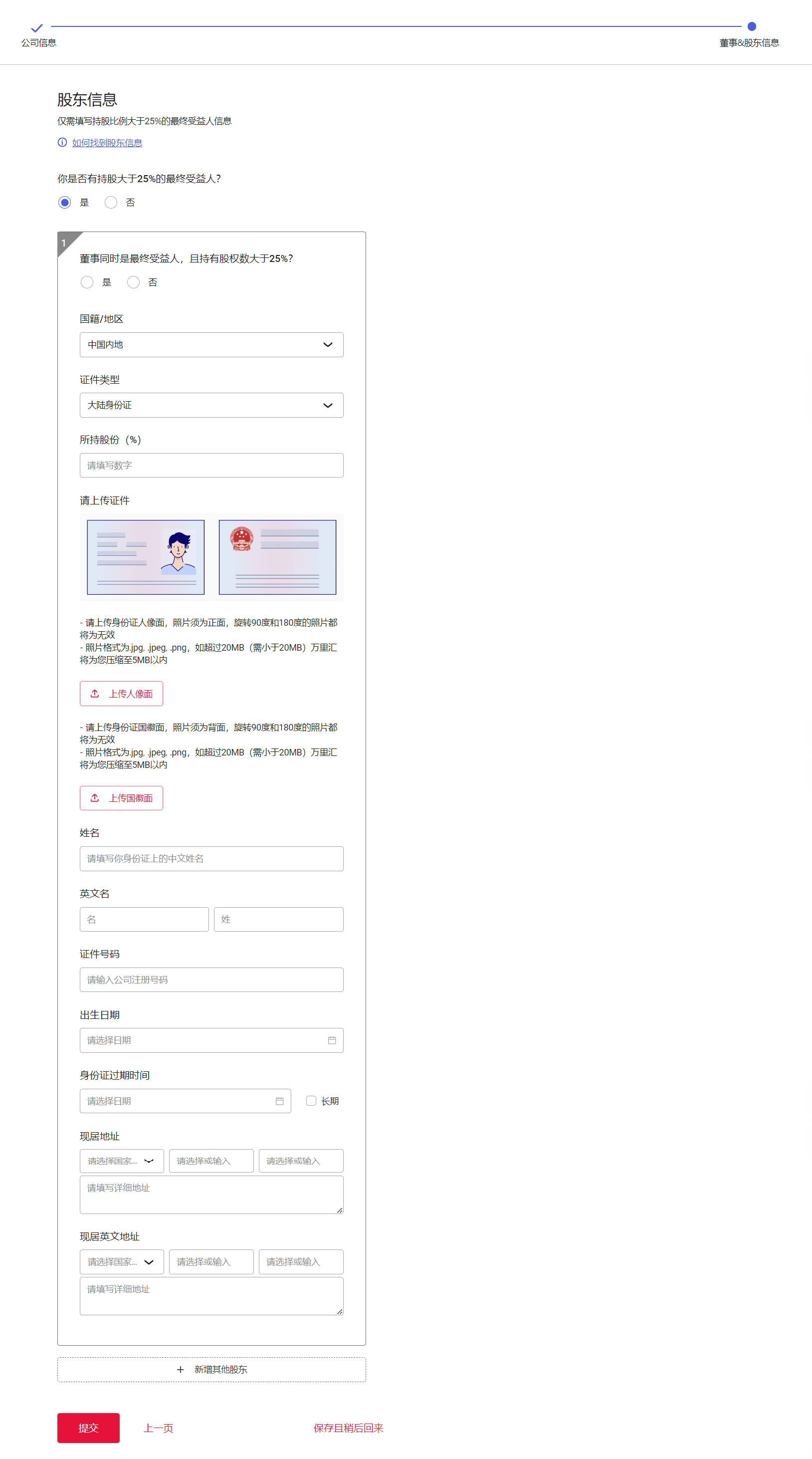Click the 公司信息 completed step checkmark
Viewport: 812px width, 1459px height.
37,27
